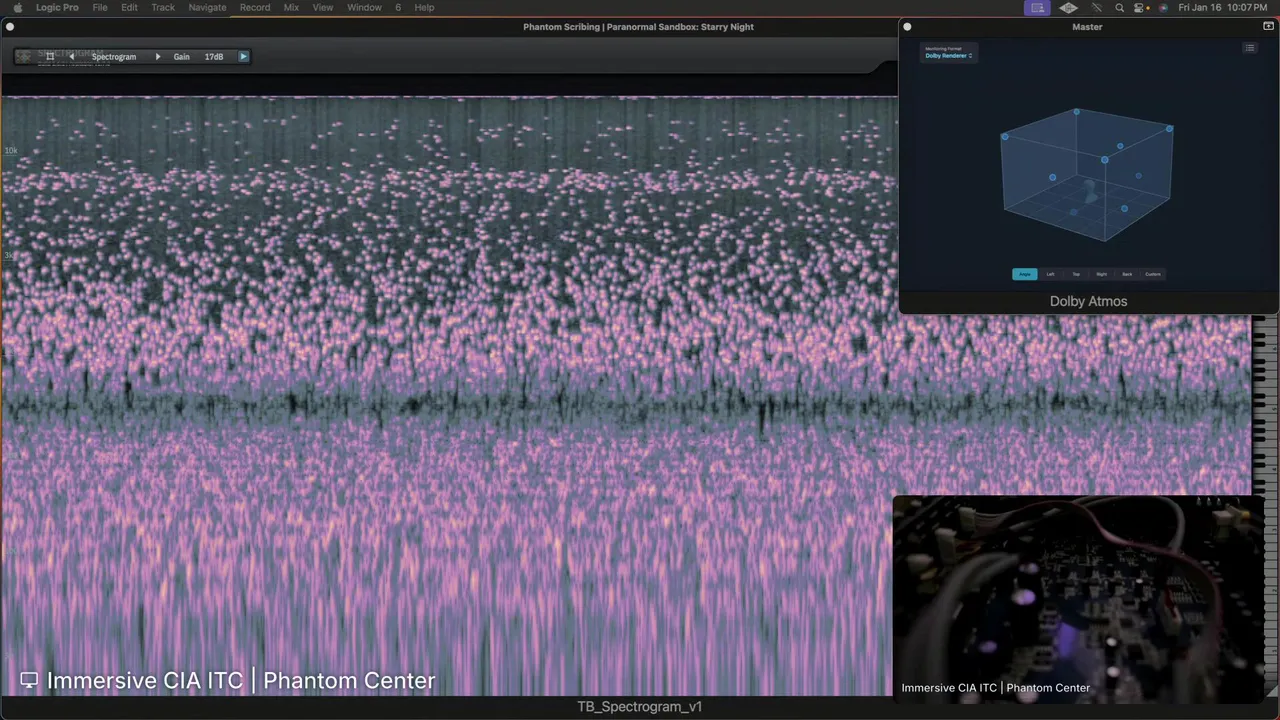Viewport: 1280px width, 720px height.
Task: Open the Window menu
Action: (x=364, y=7)
